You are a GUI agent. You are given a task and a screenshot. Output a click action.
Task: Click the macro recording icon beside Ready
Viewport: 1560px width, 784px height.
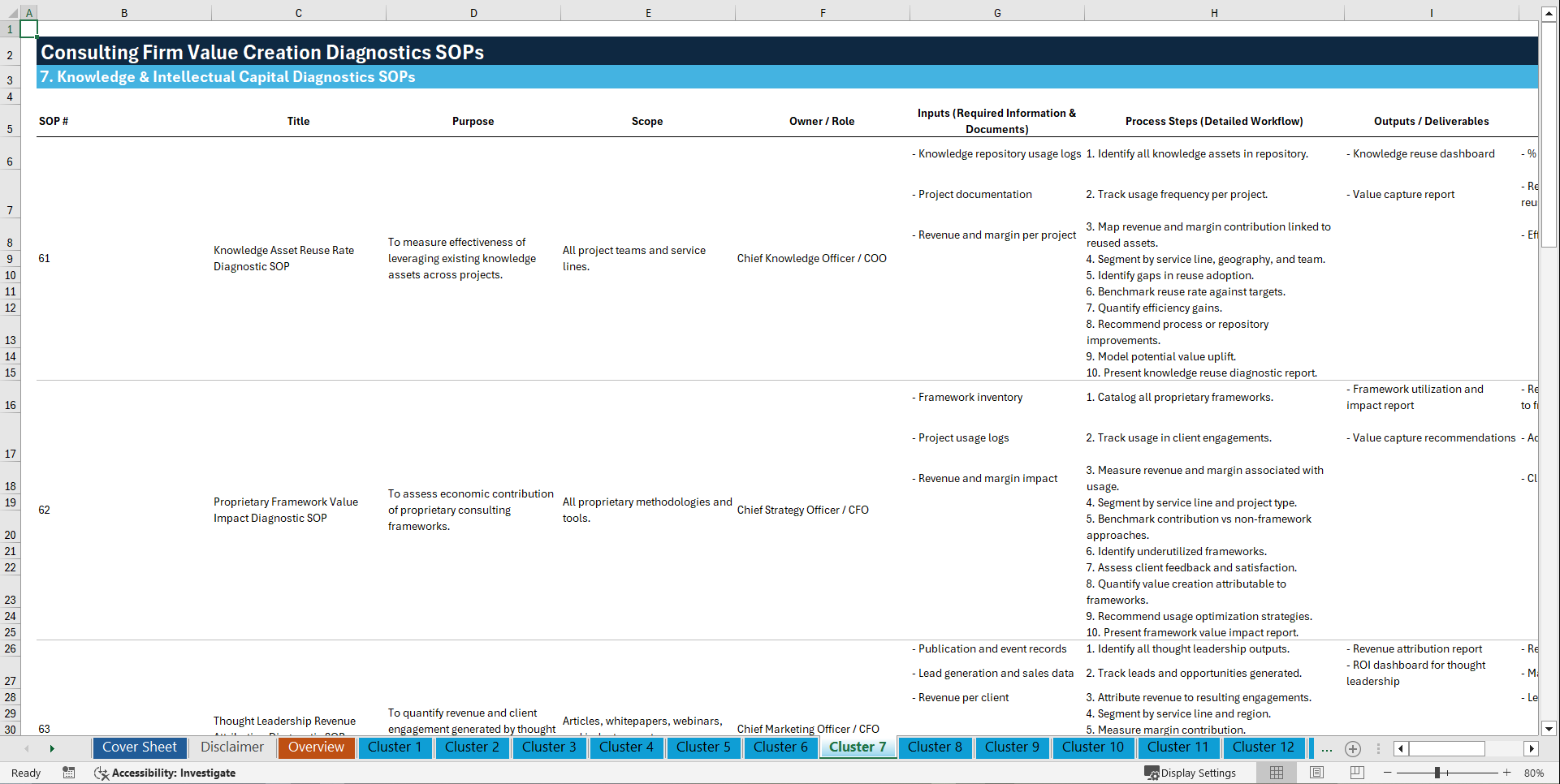pyautogui.click(x=69, y=773)
